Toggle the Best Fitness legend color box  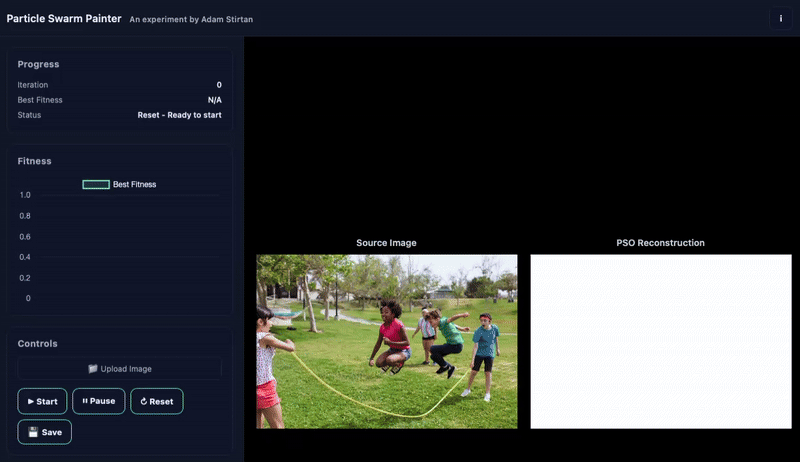click(x=96, y=184)
